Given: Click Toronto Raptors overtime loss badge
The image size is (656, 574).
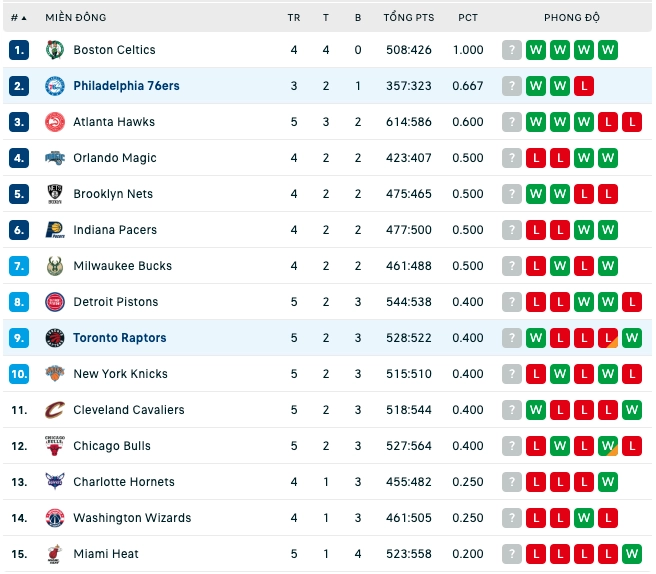Looking at the screenshot, I should pyautogui.click(x=607, y=338).
